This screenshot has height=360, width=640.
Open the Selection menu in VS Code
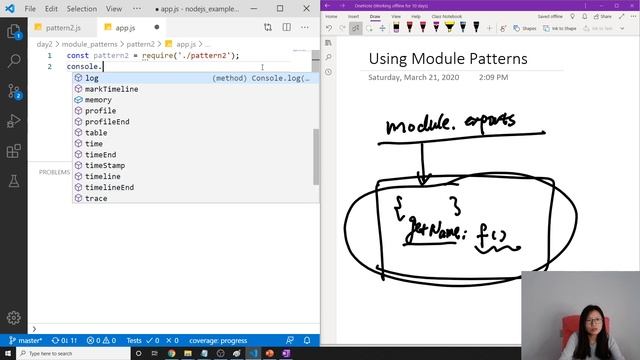point(82,9)
